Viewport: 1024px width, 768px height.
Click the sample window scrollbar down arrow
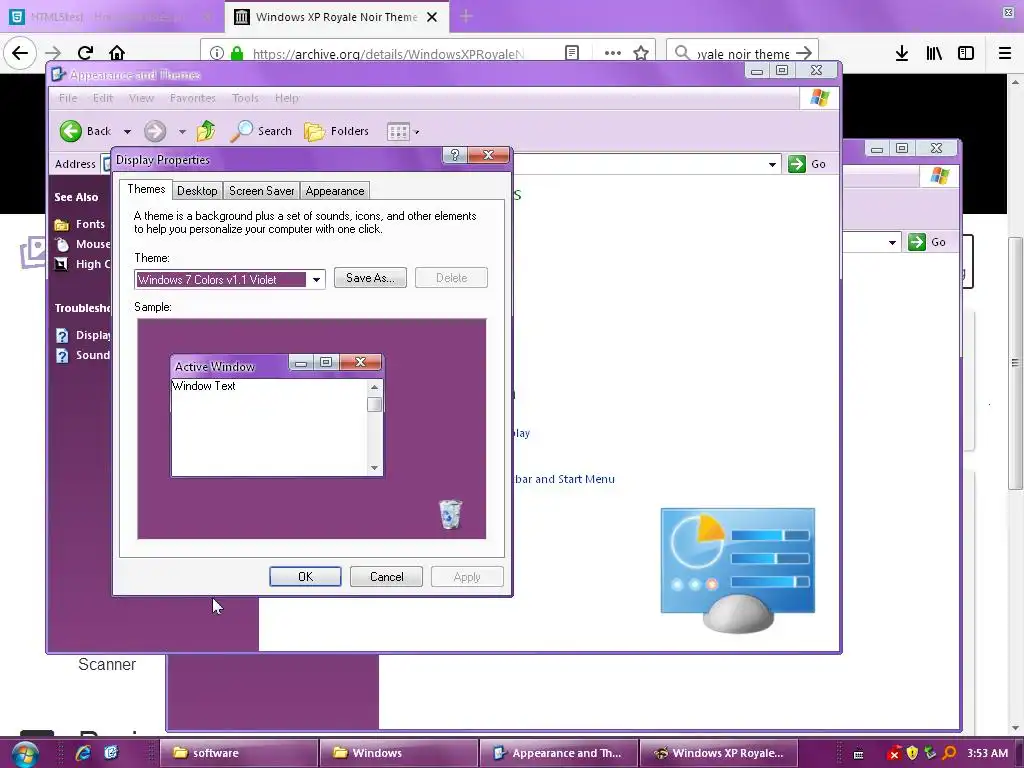[x=374, y=468]
